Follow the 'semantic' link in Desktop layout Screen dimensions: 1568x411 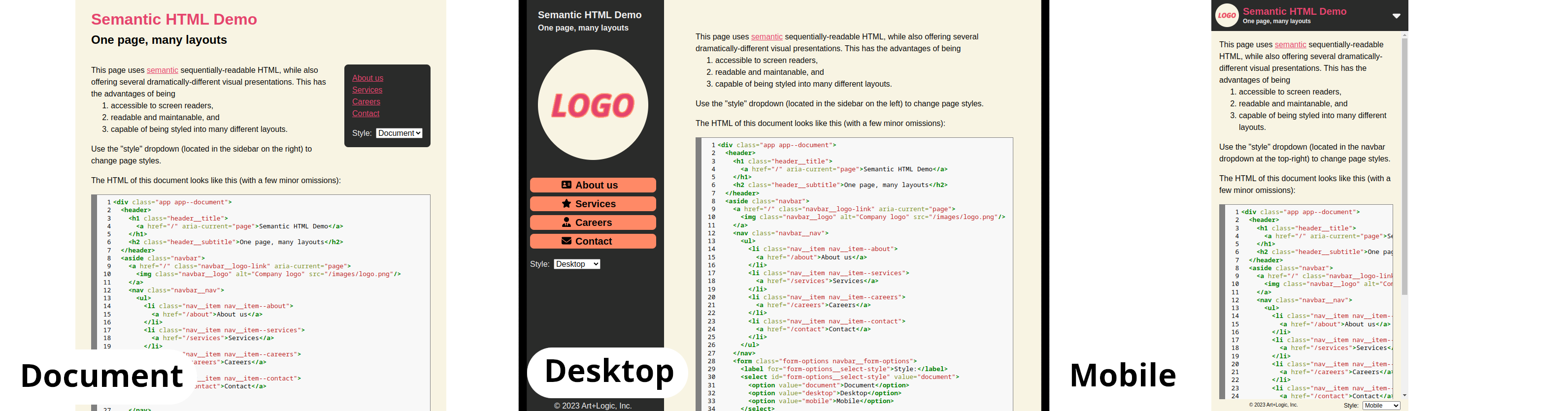point(767,36)
